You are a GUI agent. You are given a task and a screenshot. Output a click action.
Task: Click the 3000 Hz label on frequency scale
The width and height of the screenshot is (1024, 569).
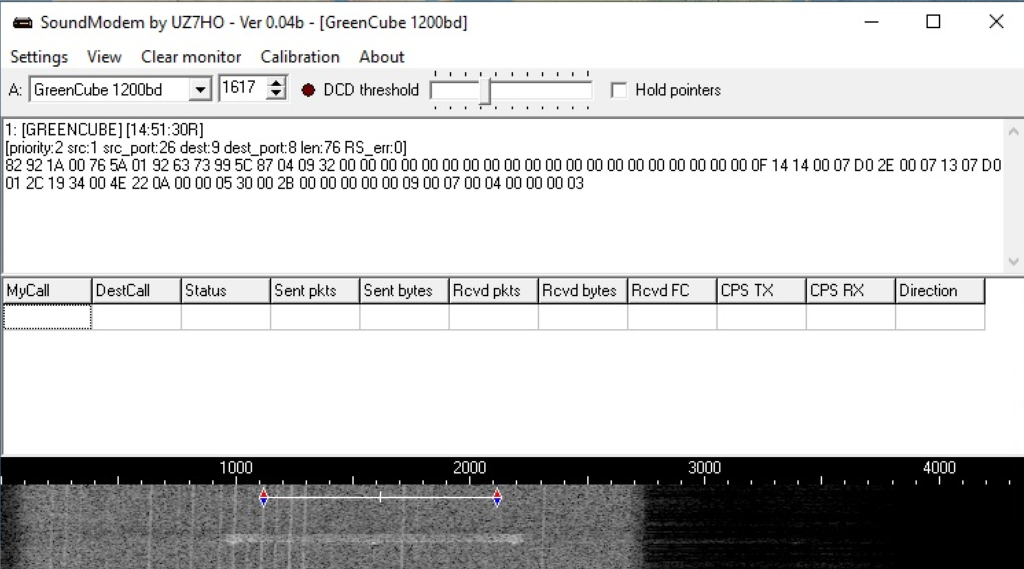pyautogui.click(x=704, y=468)
